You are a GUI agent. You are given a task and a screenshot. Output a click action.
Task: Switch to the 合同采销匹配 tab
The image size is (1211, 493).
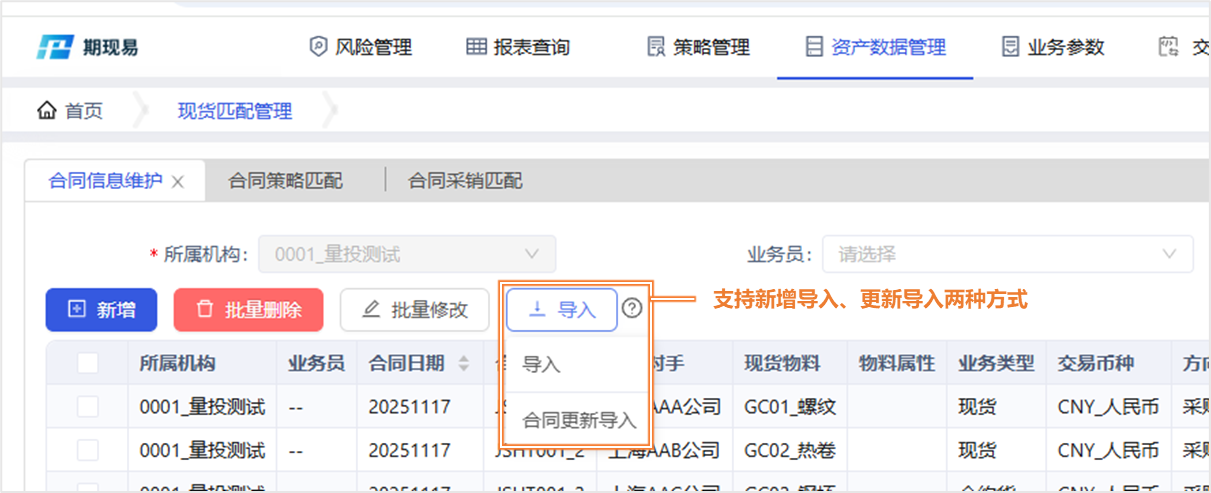tap(465, 181)
